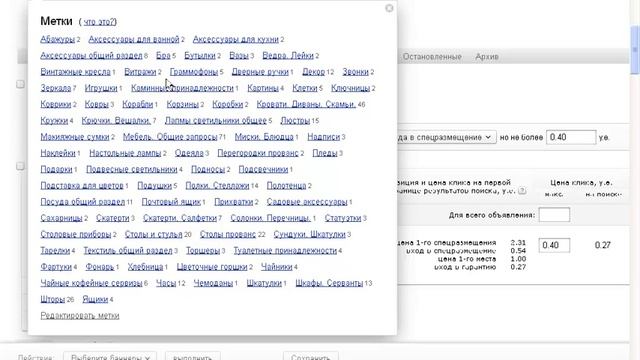Pick the Вазы tag
This screenshot has width=640, height=360.
[x=239, y=56]
